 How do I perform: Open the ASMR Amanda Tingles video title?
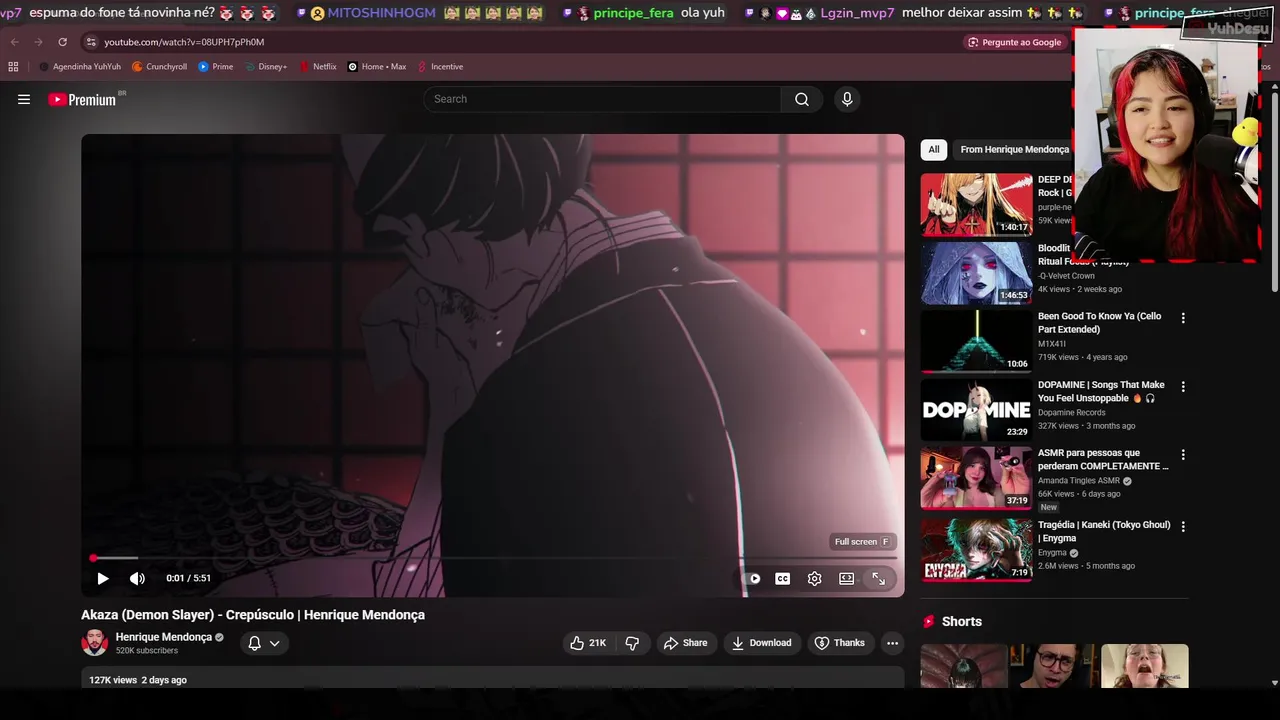(x=1103, y=460)
